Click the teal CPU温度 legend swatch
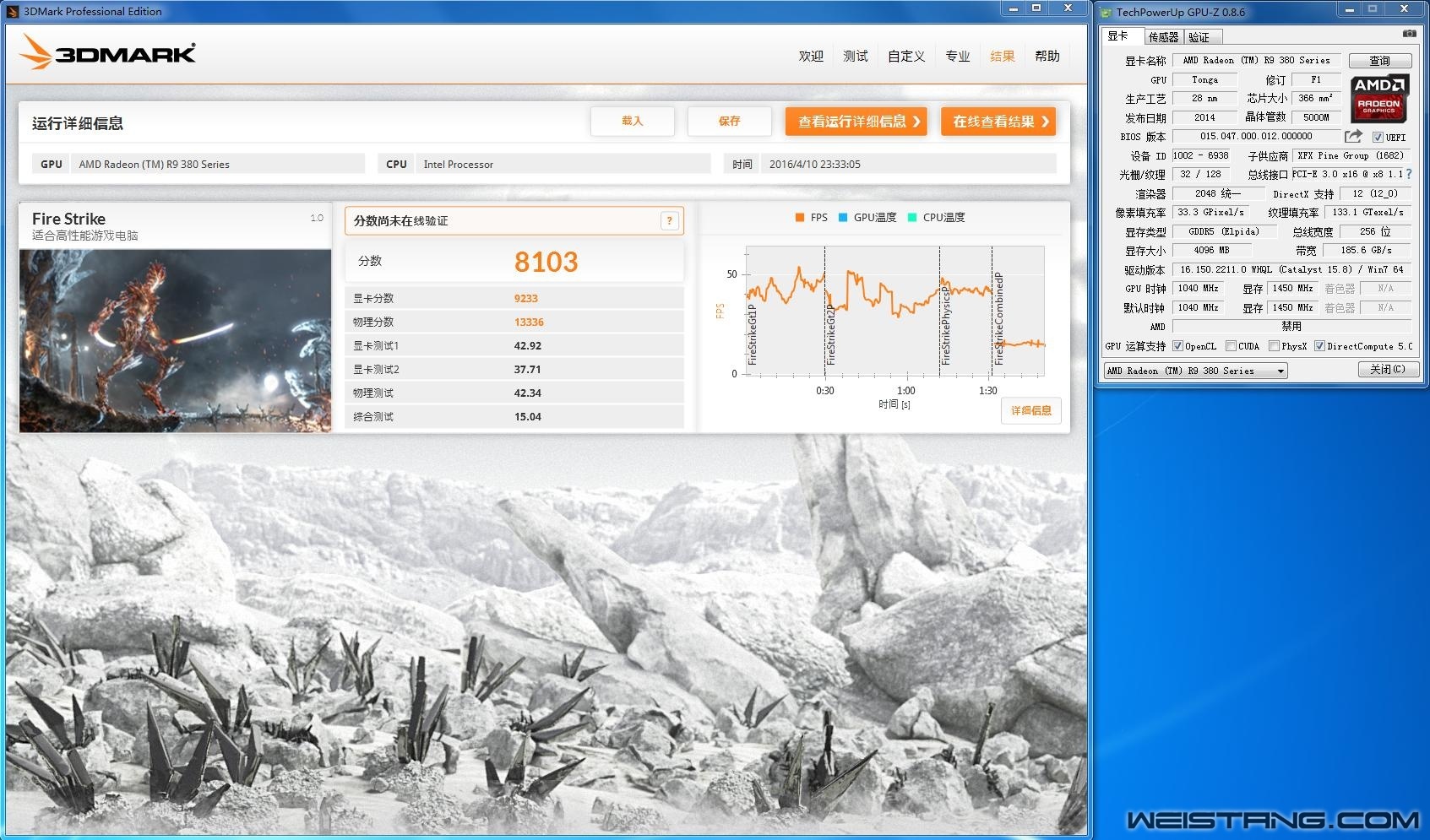This screenshot has height=840, width=1430. pos(912,218)
